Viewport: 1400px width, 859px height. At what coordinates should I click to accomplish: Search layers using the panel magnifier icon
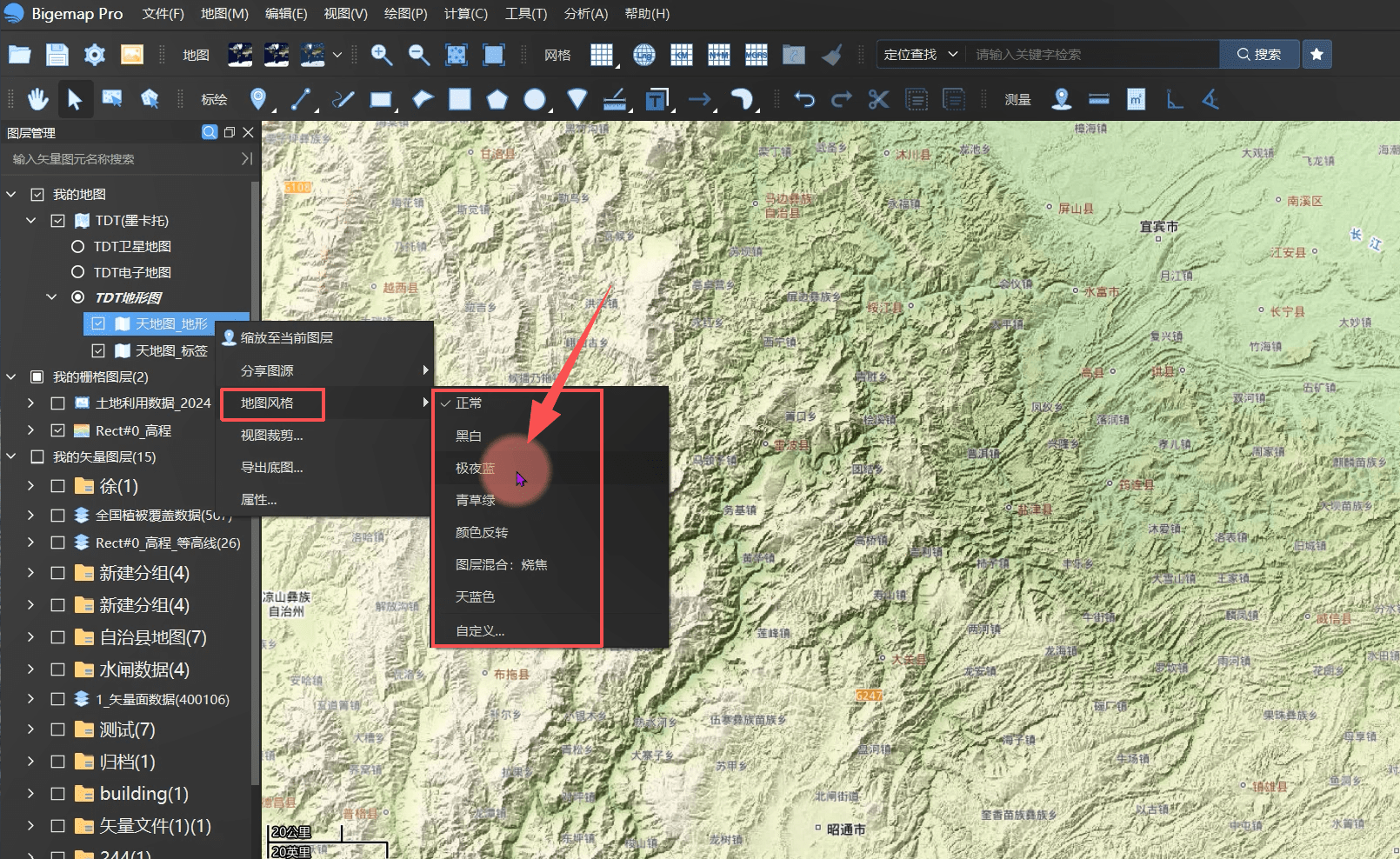210,132
